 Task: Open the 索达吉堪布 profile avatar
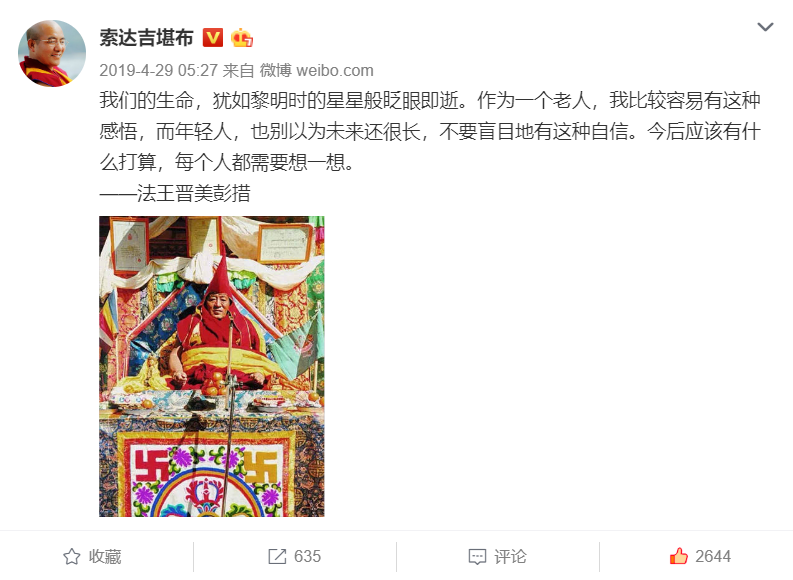(52, 54)
